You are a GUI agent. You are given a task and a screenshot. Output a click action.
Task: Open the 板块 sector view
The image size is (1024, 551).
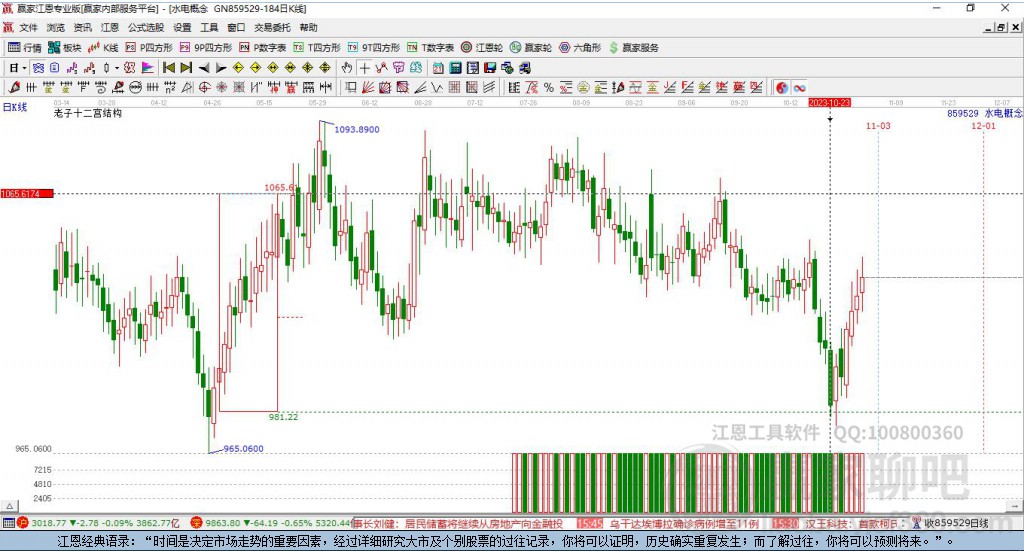pos(65,47)
